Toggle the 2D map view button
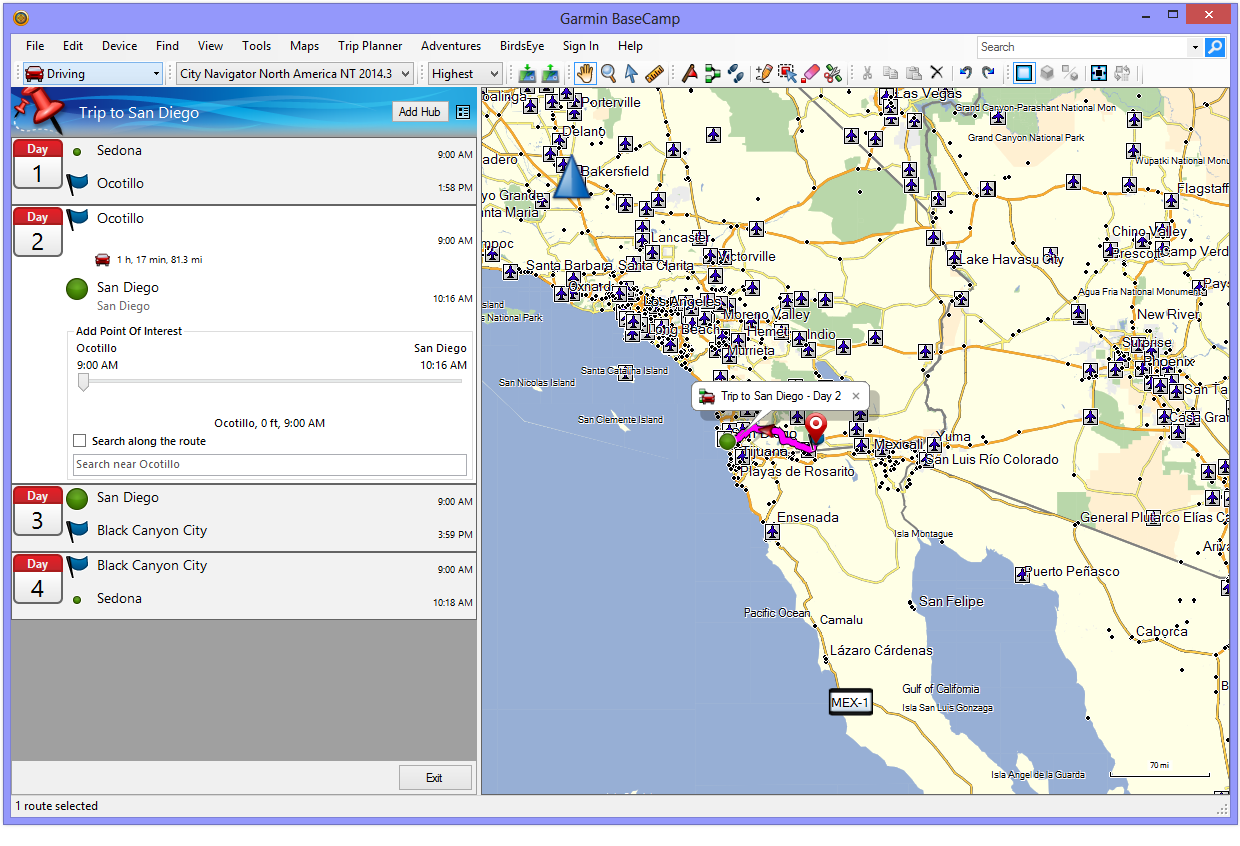 1023,73
